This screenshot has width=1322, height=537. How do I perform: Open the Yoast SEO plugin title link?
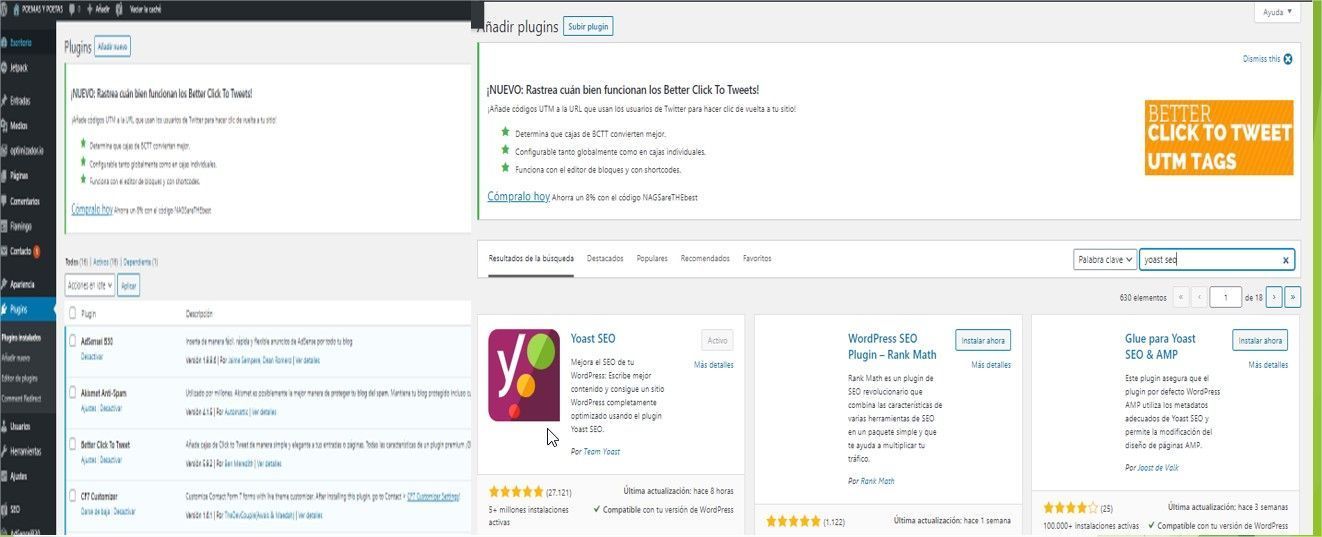pos(593,338)
